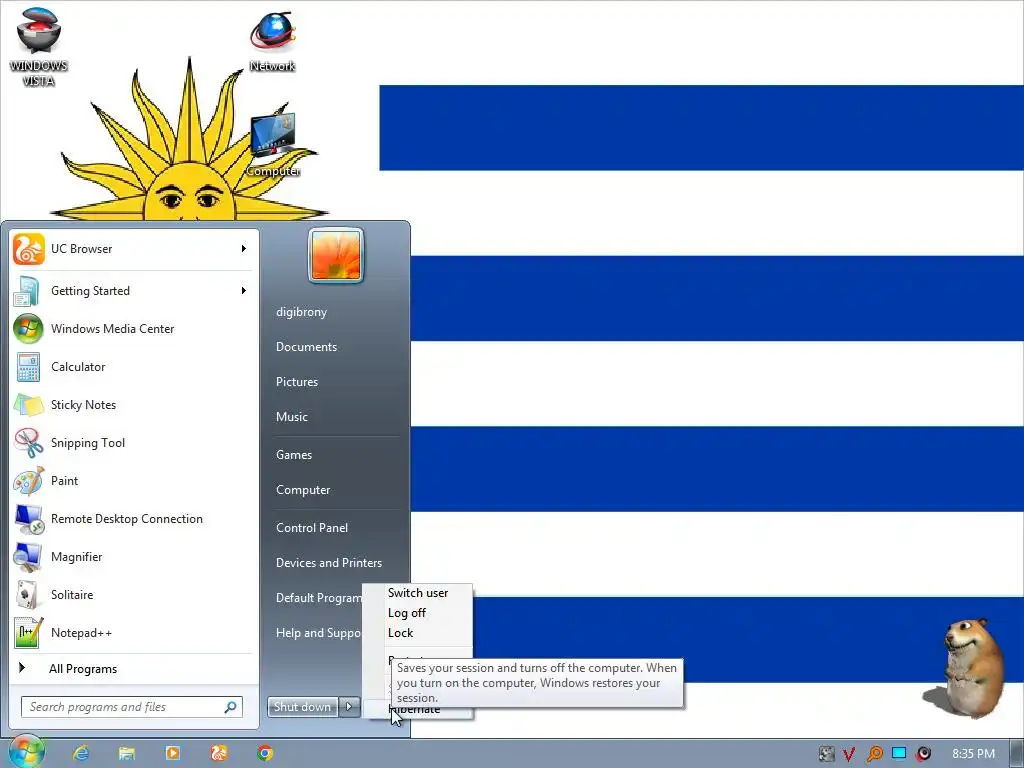Click the 8:35 PM clock
Screen dimensions: 1024x768
pos(973,754)
